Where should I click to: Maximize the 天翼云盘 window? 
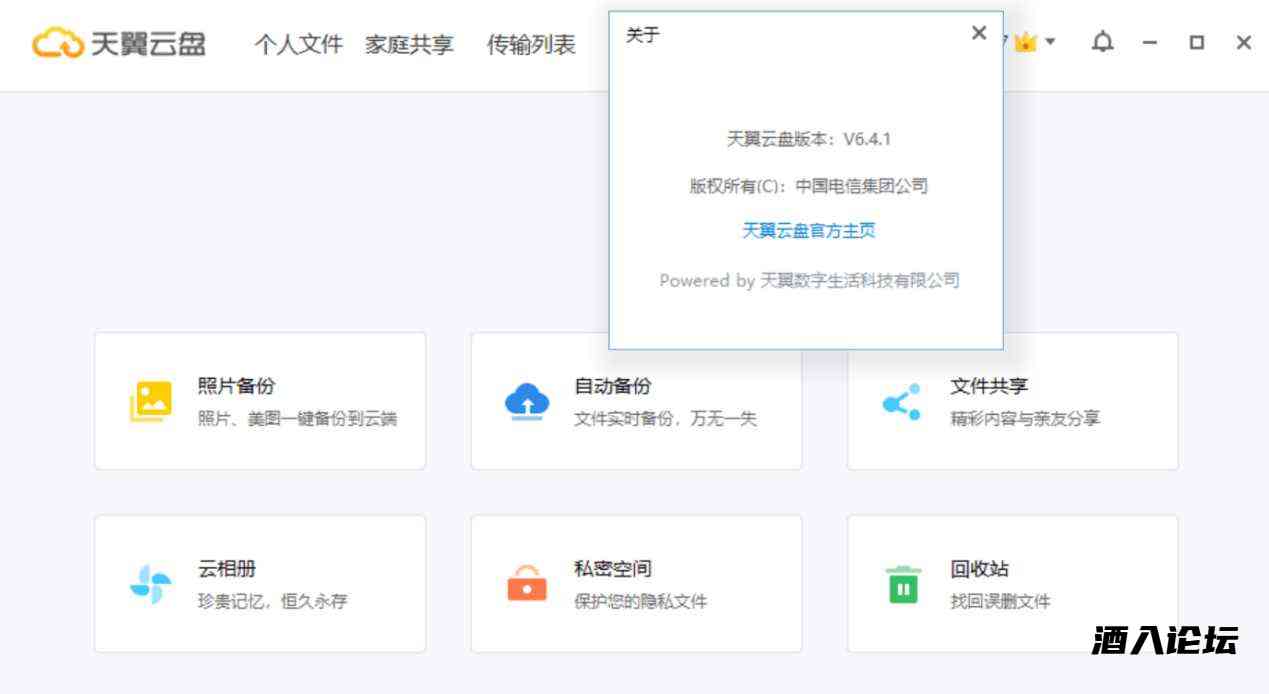click(x=1197, y=43)
